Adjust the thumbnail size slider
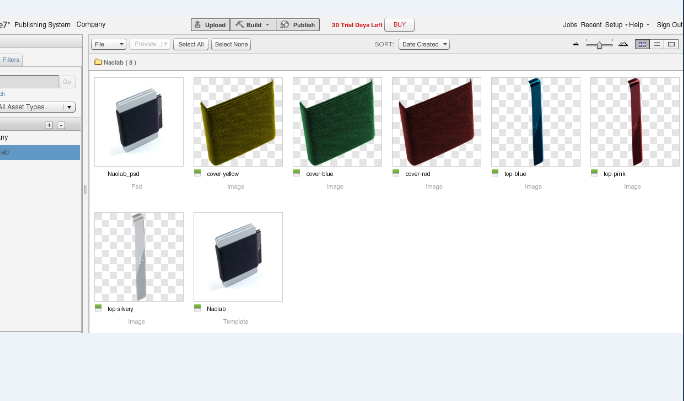The width and height of the screenshot is (684, 401). 599,44
